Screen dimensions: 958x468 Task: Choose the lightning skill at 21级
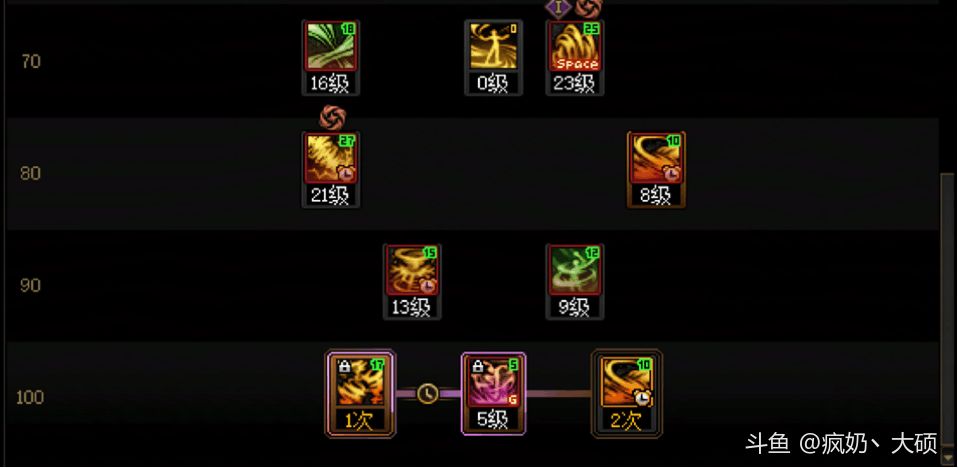(331, 158)
